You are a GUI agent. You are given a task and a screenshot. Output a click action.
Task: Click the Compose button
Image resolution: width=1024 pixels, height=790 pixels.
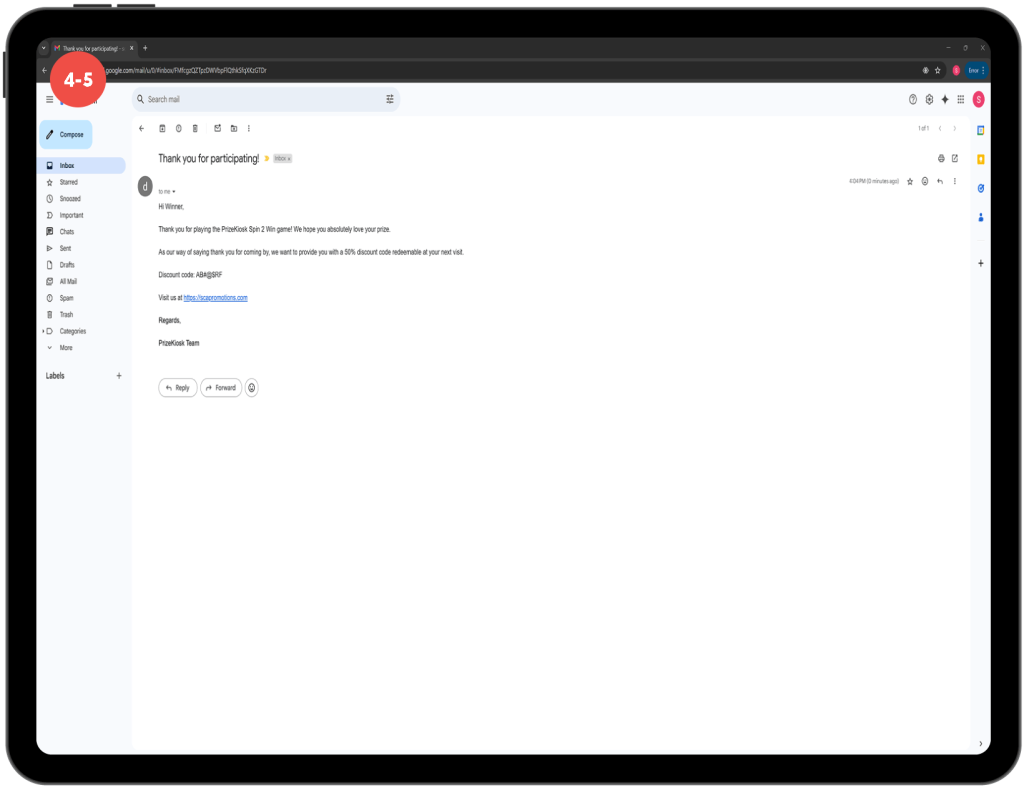click(66, 134)
